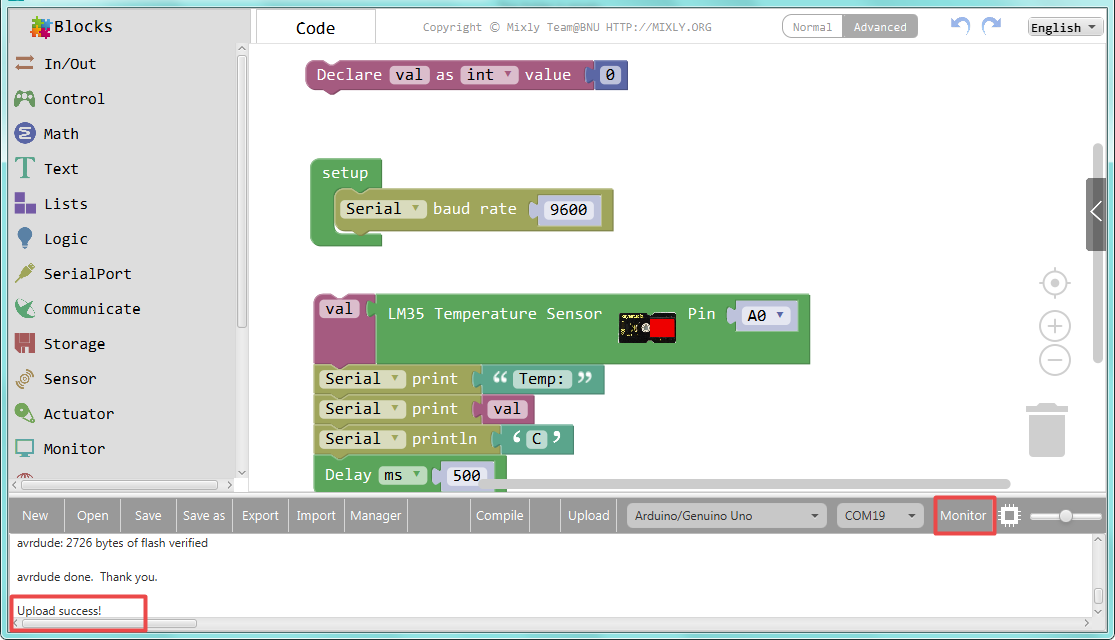The height and width of the screenshot is (640, 1115).
Task: Click the Save as button
Action: (204, 516)
